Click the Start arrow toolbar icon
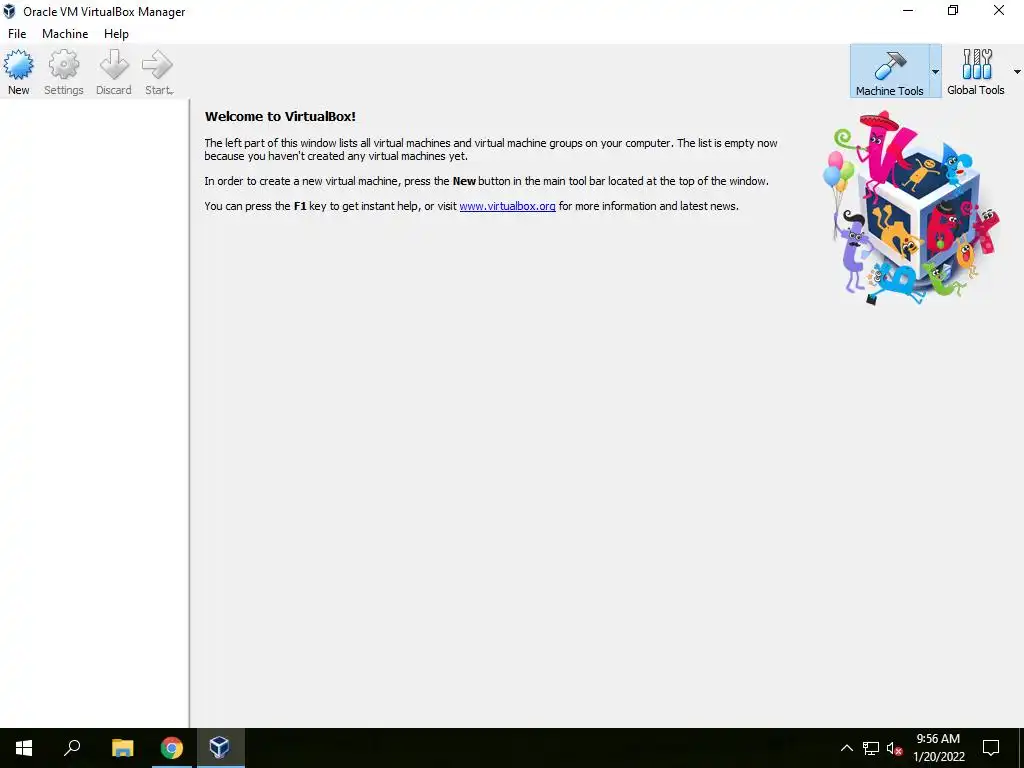This screenshot has height=768, width=1024. [x=158, y=72]
